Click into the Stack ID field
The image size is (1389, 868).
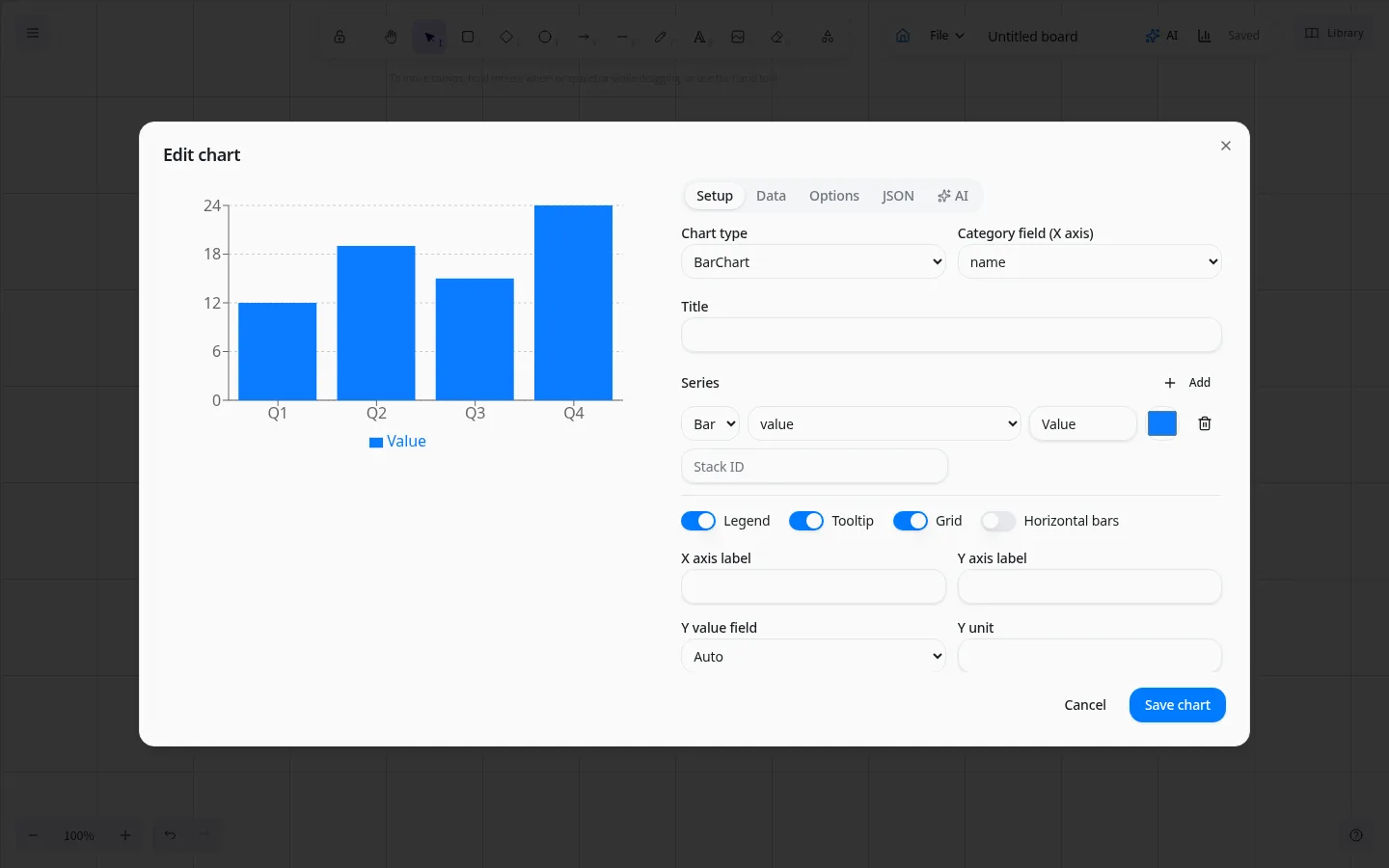(814, 467)
